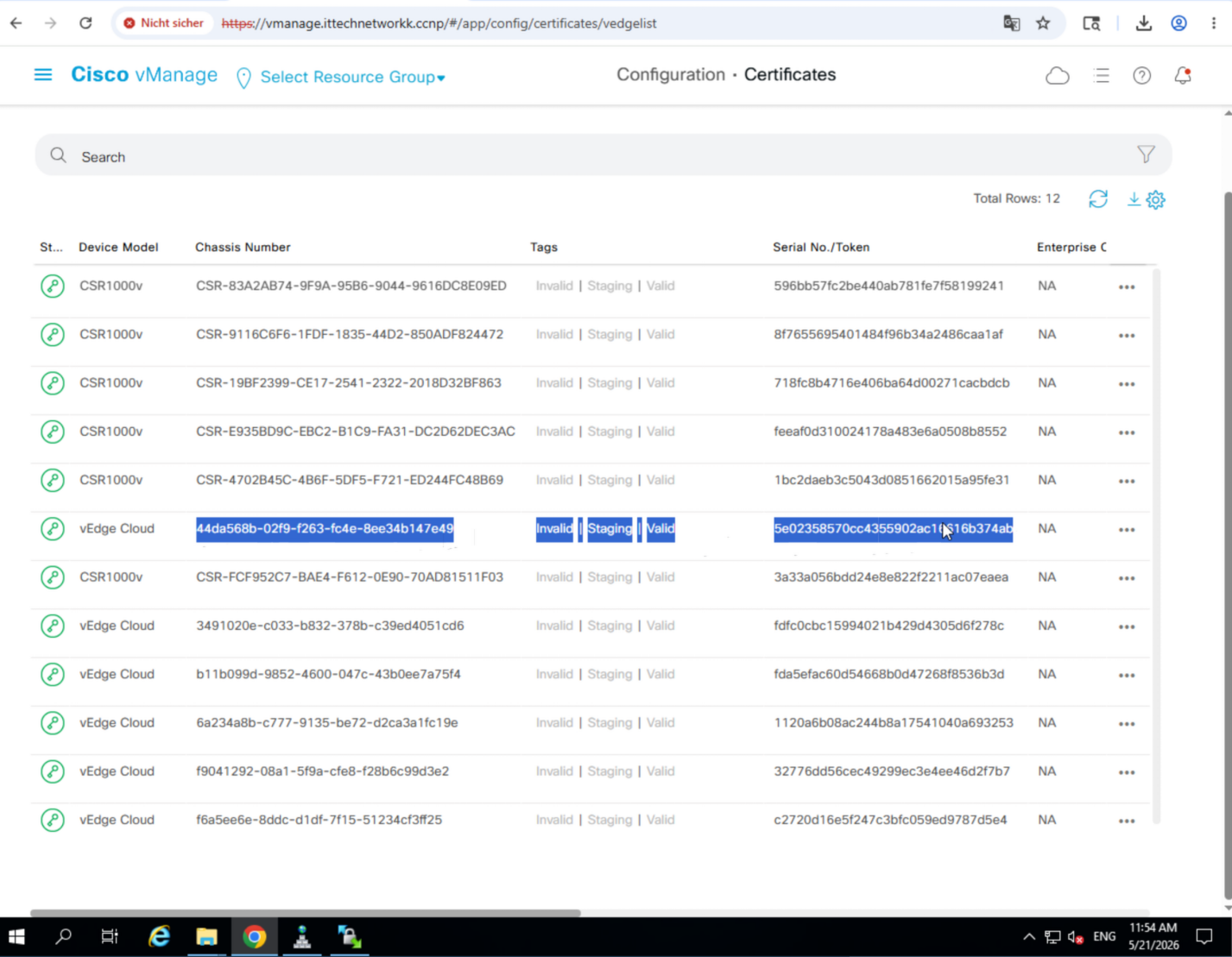Click the browser address bar URL
1232x957 pixels.
pyautogui.click(x=439, y=23)
